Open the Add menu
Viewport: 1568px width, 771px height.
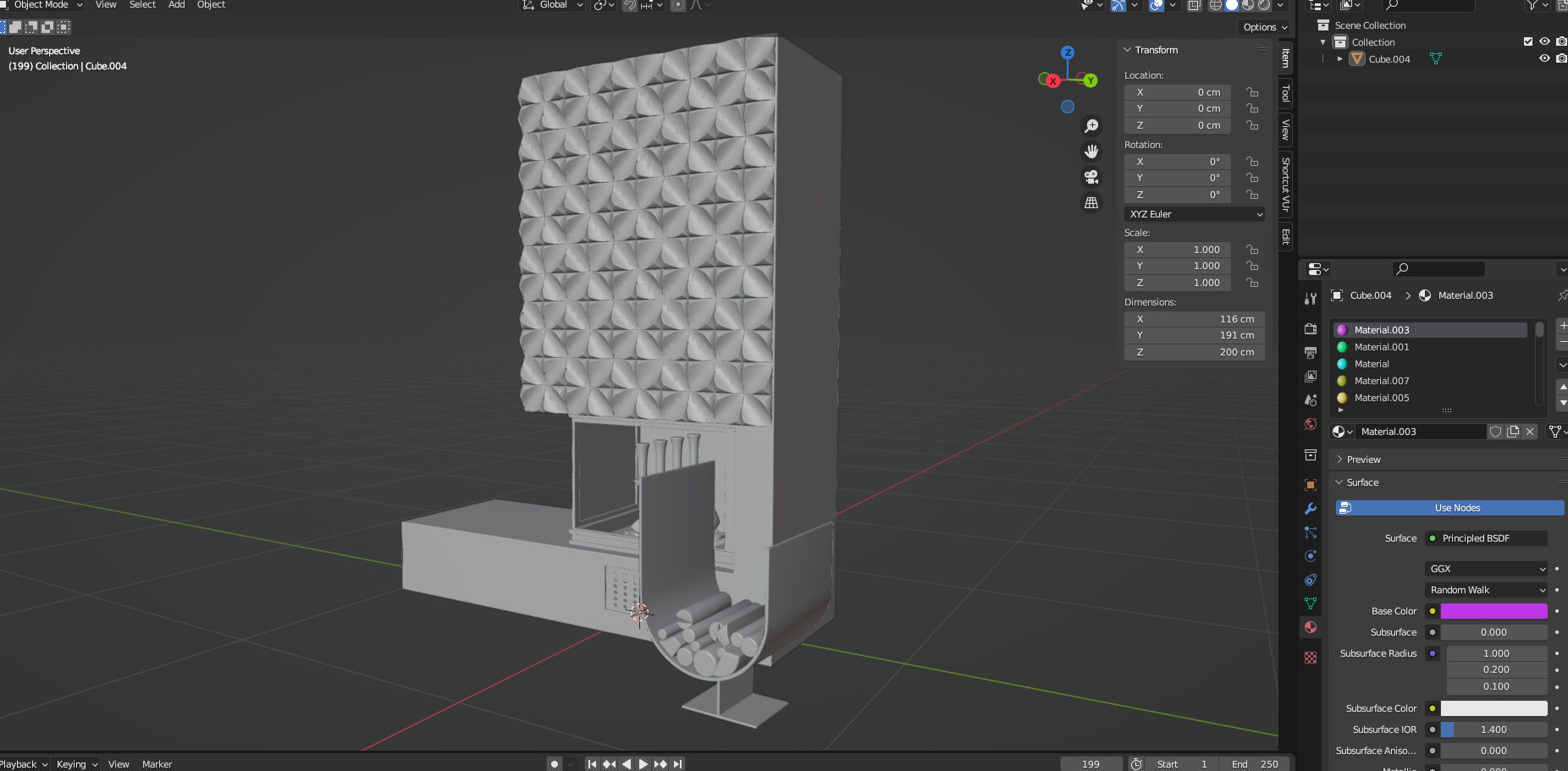(176, 5)
